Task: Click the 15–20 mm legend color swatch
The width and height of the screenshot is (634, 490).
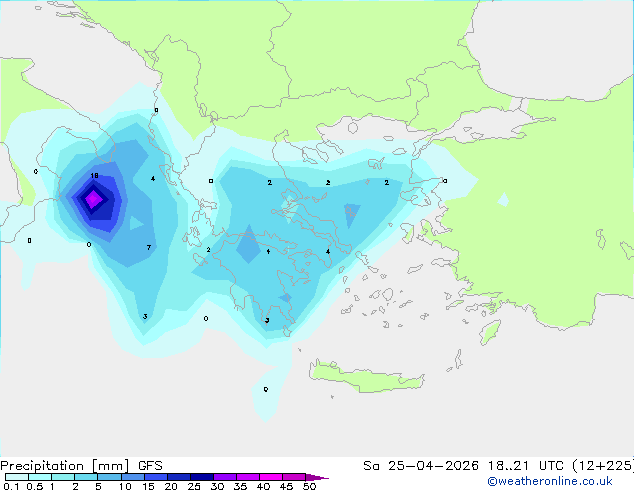Action: (155, 477)
